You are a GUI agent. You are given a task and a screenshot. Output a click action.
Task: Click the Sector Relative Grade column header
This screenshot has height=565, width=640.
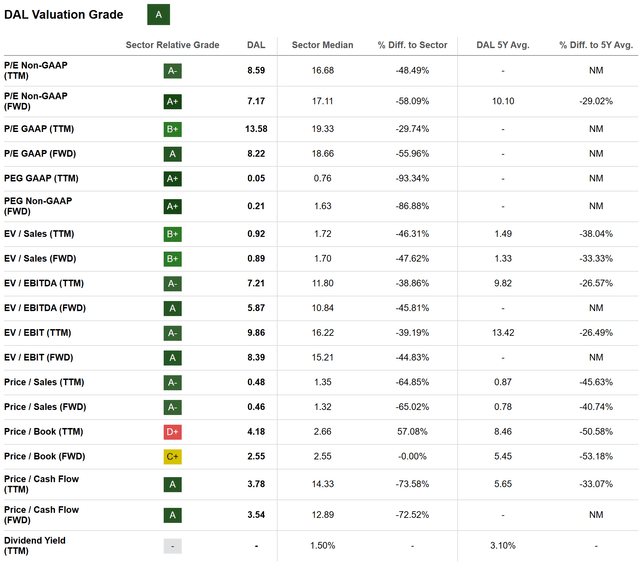point(172,45)
